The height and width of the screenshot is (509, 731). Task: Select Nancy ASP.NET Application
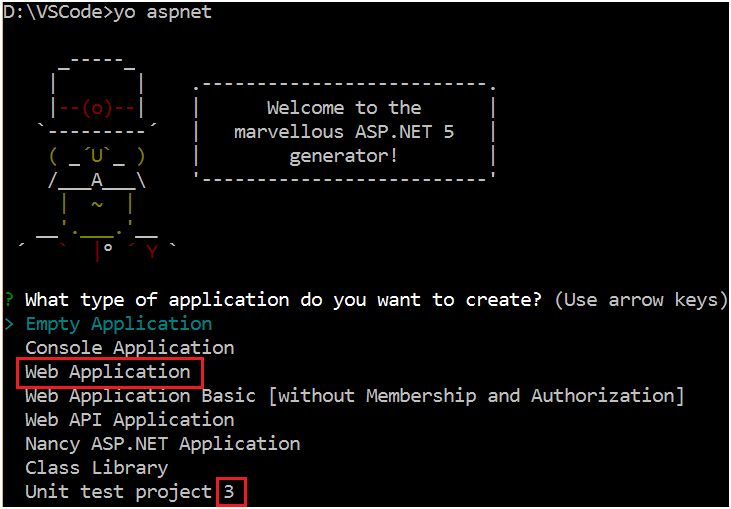pos(163,444)
